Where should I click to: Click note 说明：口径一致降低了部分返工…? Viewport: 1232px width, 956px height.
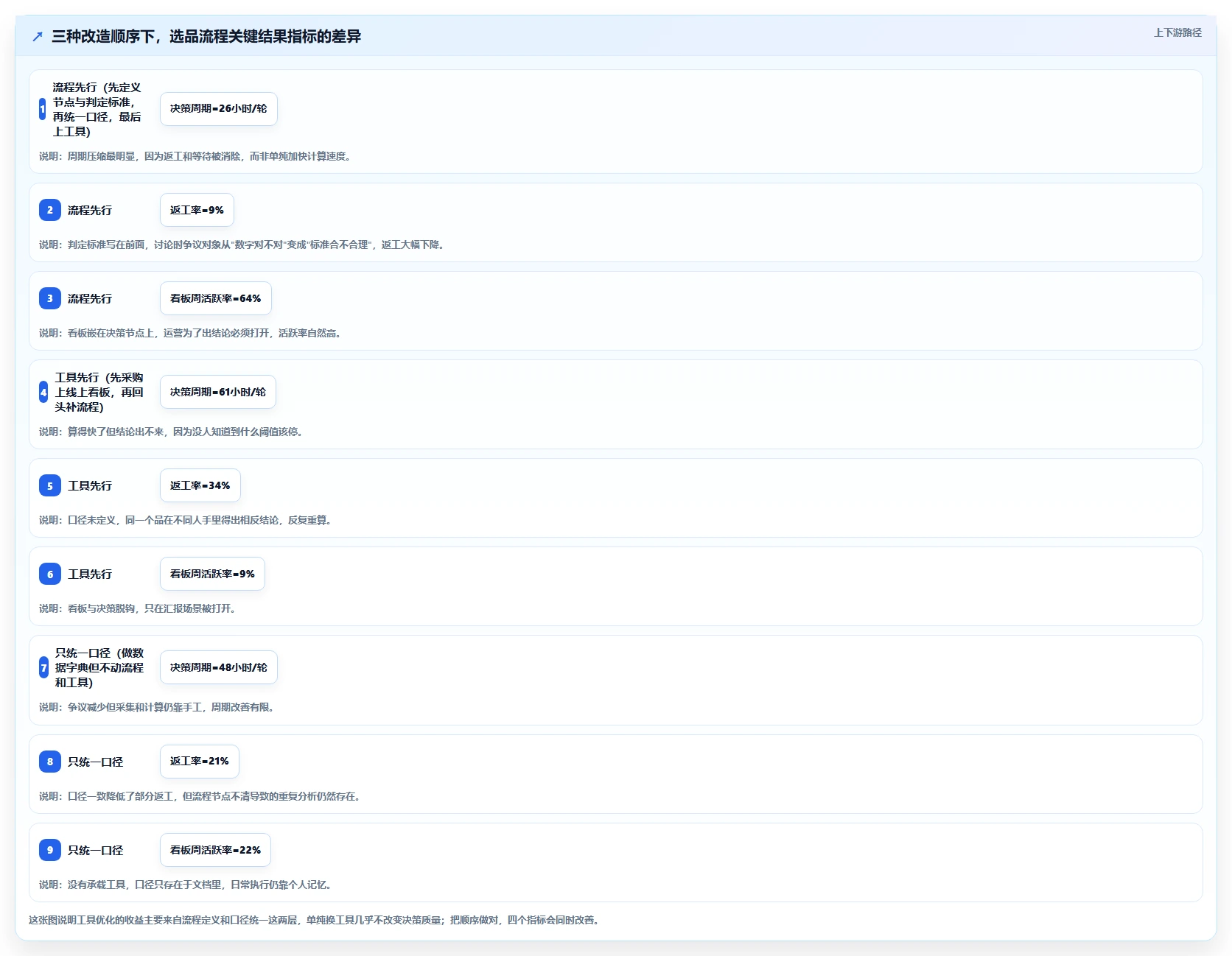click(x=202, y=796)
